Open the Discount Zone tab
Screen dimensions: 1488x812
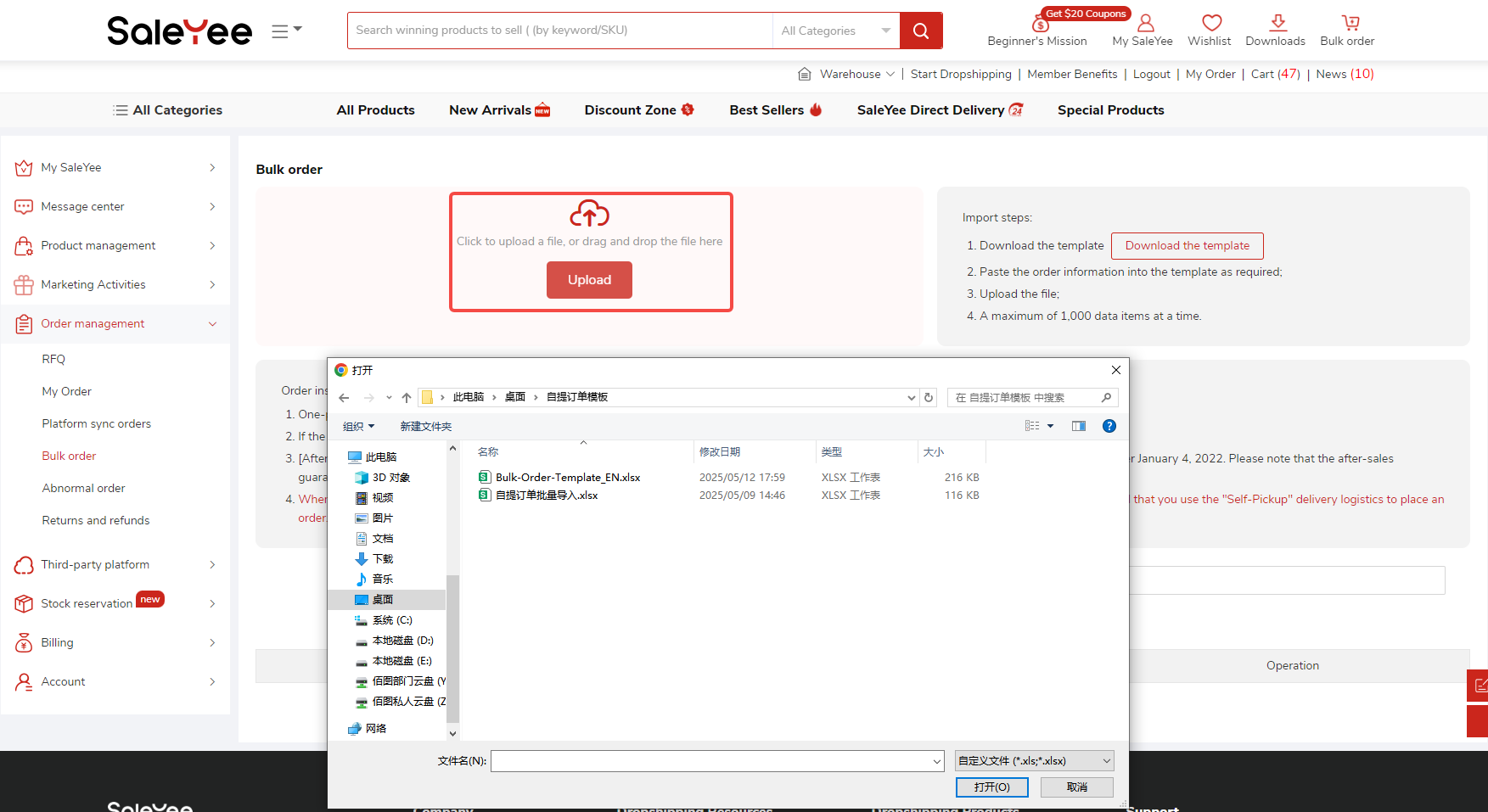[x=639, y=109]
